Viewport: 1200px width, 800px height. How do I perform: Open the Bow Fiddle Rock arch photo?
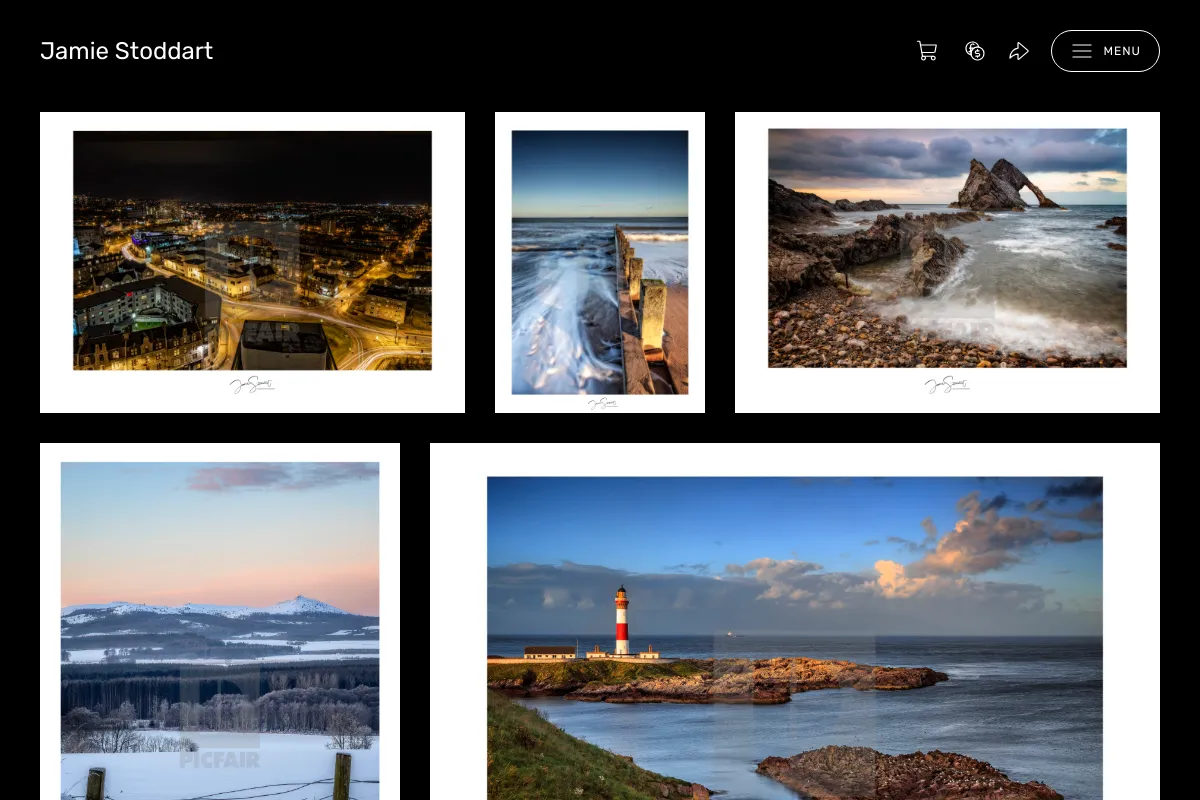[x=947, y=248]
